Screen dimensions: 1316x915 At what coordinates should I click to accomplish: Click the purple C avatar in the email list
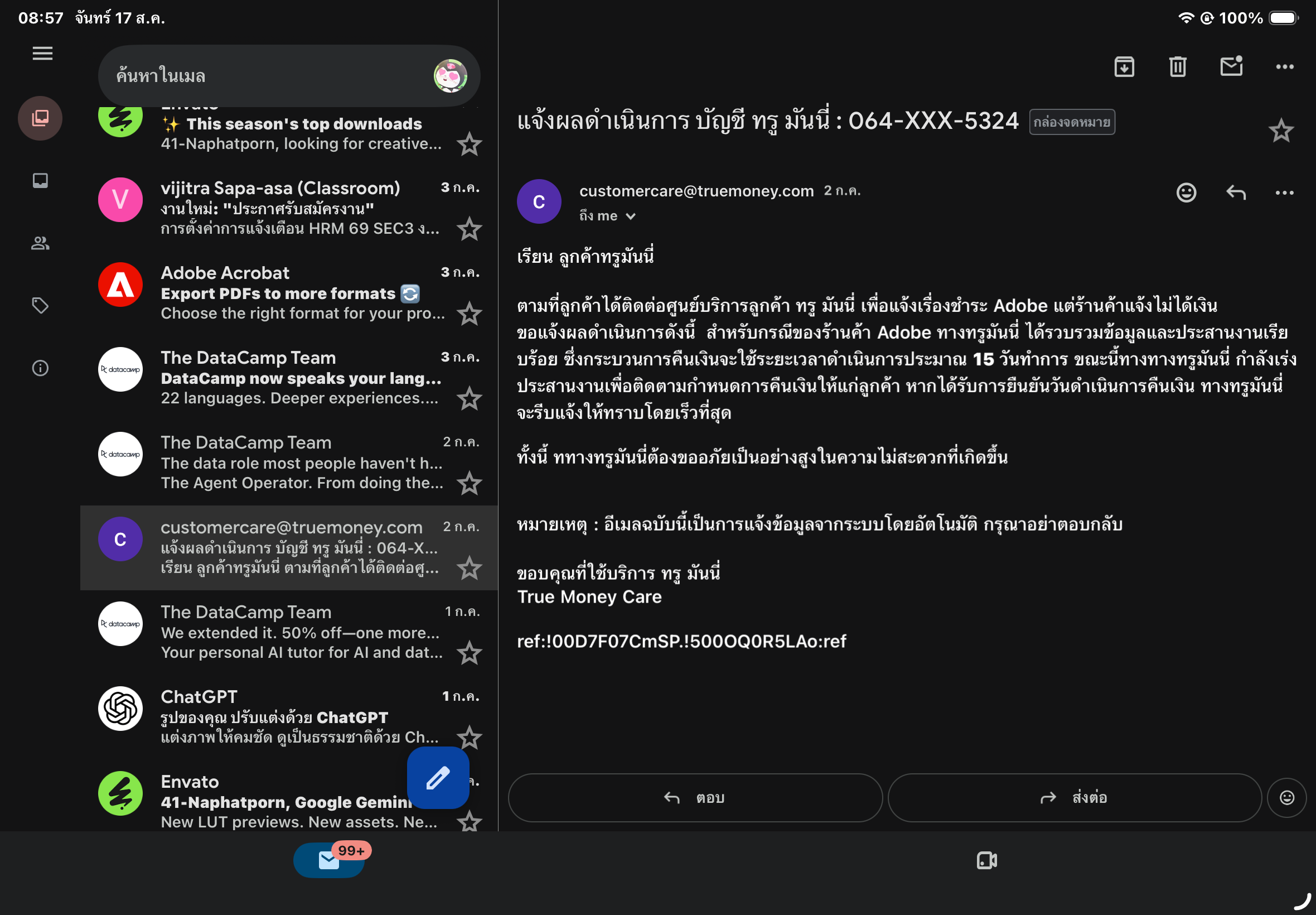120,539
